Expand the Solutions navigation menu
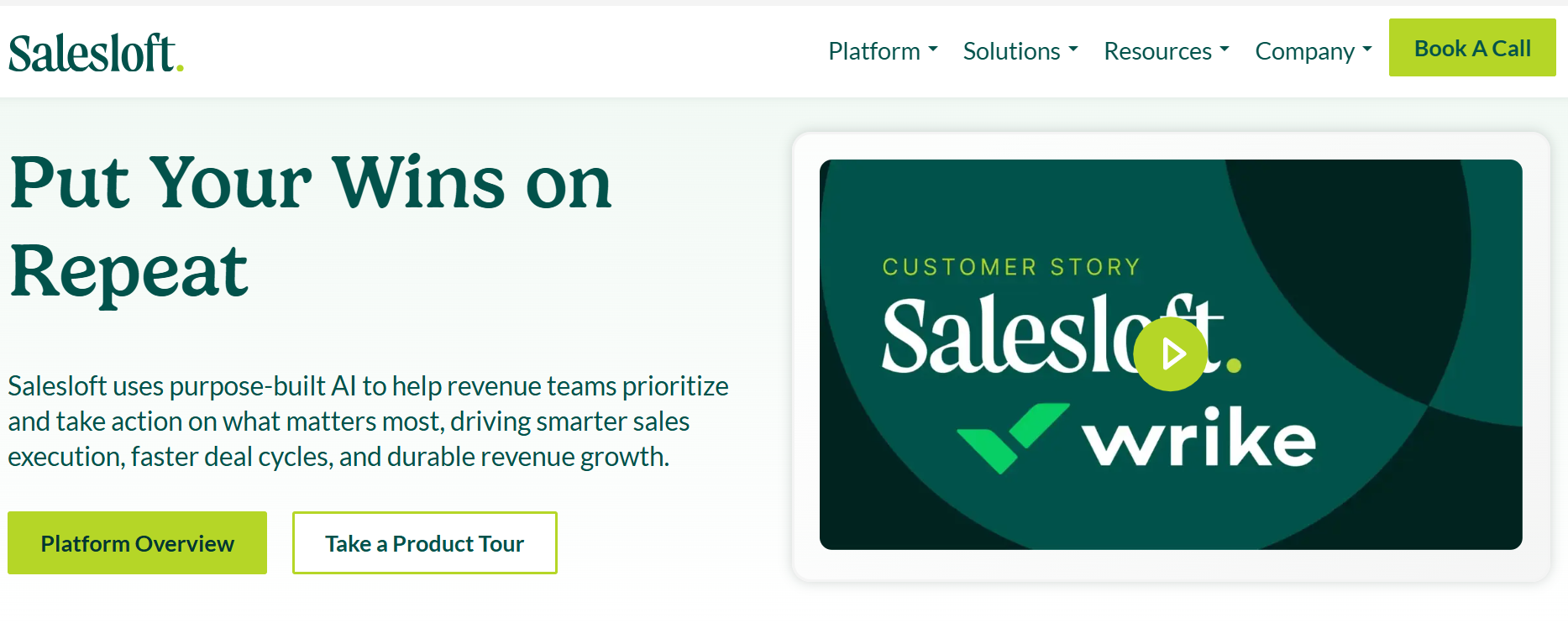Screen dimensions: 1568x623 1020,51
